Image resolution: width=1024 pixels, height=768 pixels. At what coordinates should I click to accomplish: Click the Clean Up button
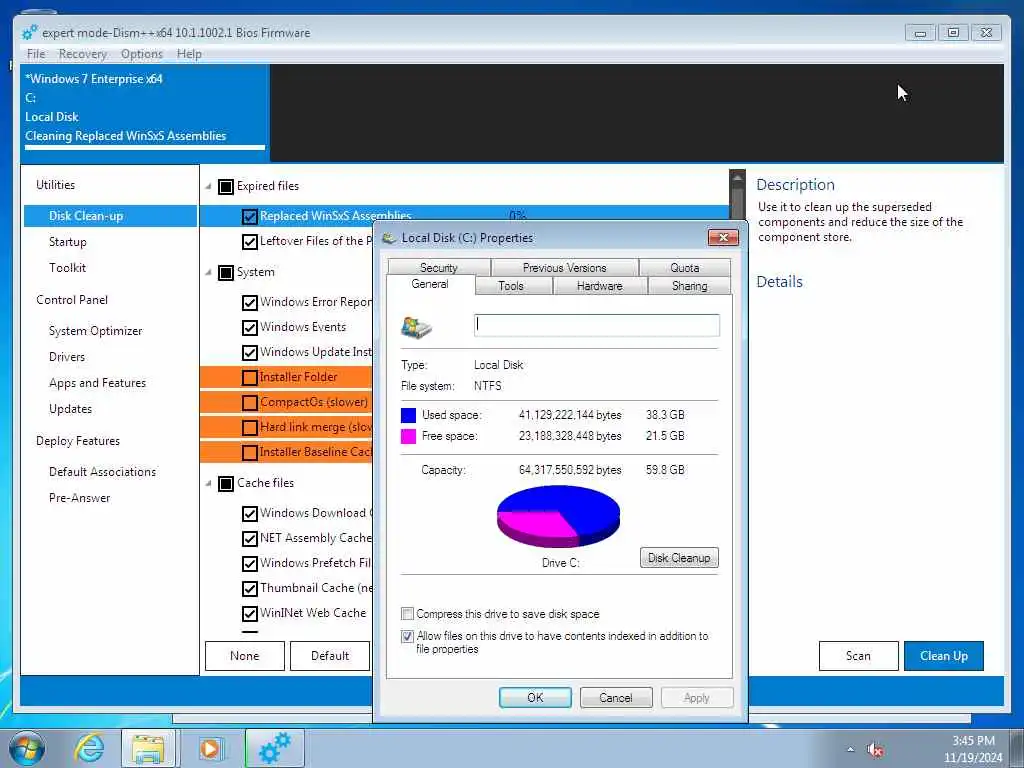pos(944,656)
